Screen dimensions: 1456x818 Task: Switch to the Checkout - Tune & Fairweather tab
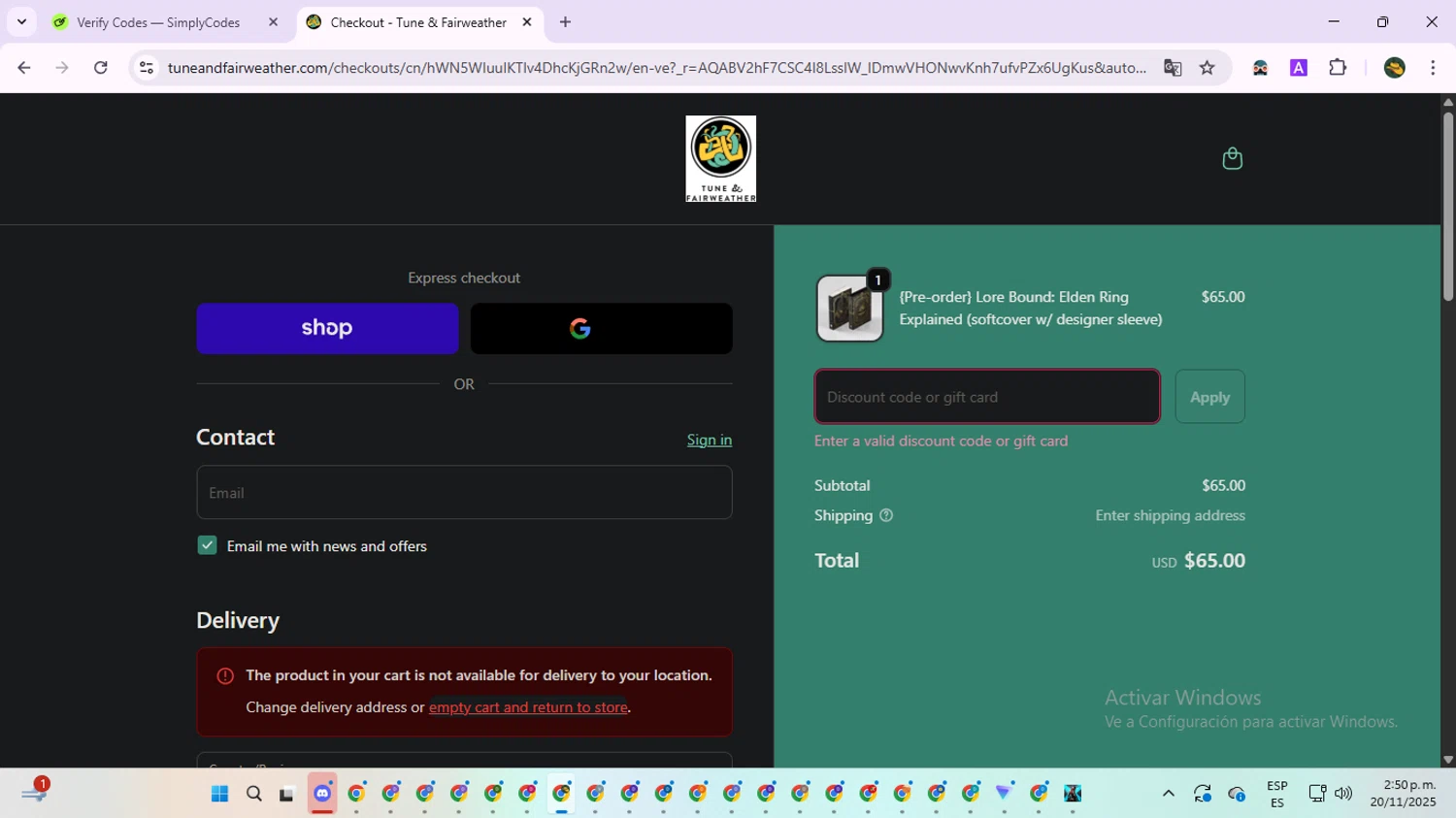point(418,22)
